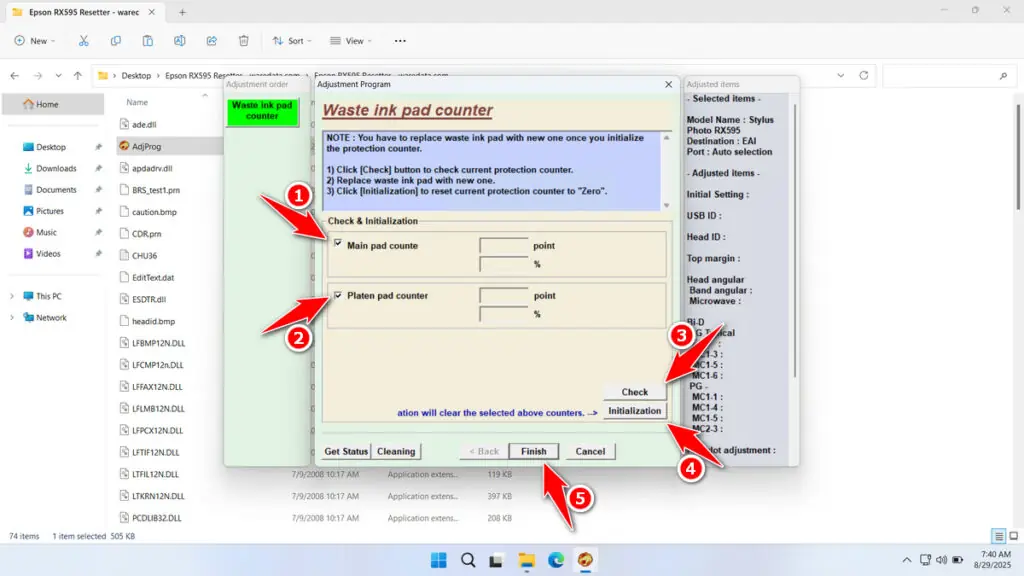Screen dimensions: 1024x576
Task: Open the See more ellipsis menu
Action: click(400, 40)
